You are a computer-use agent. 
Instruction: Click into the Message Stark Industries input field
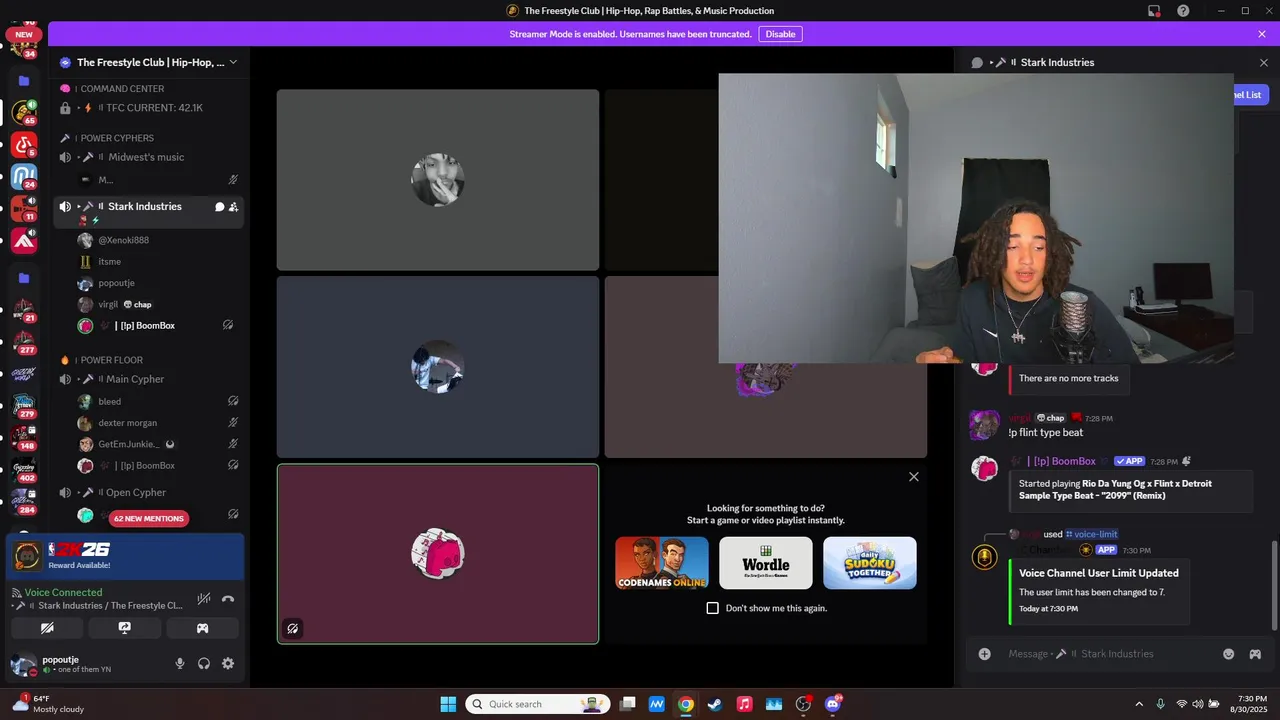(x=1105, y=654)
